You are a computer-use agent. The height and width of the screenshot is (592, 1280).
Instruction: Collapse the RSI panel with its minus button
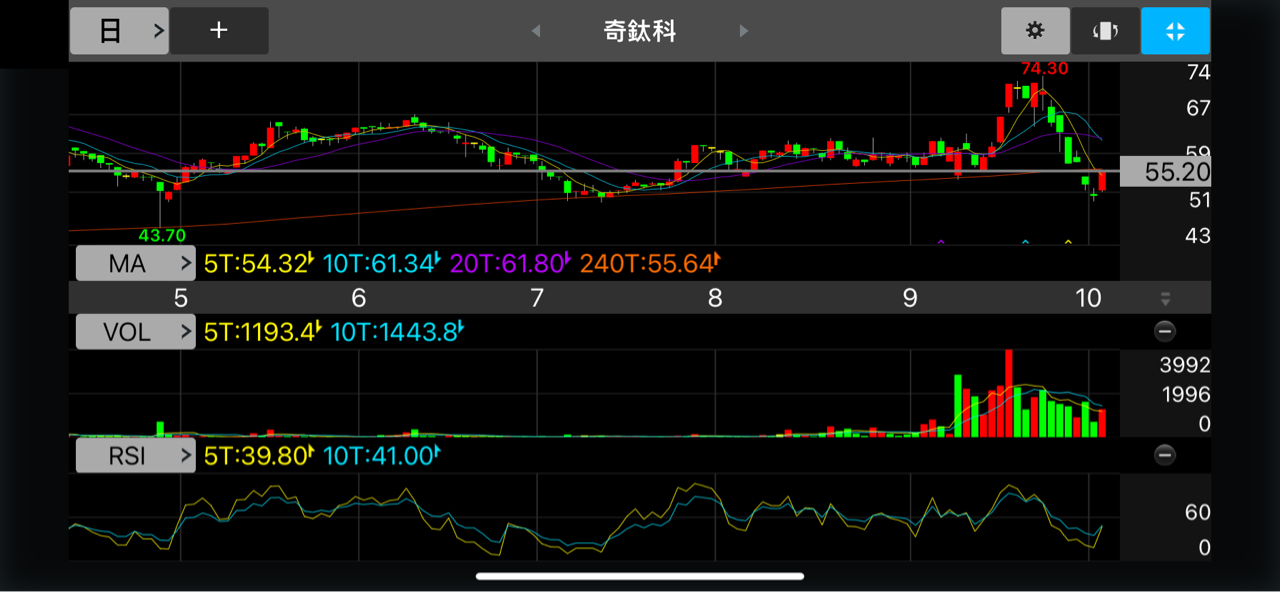(1165, 456)
